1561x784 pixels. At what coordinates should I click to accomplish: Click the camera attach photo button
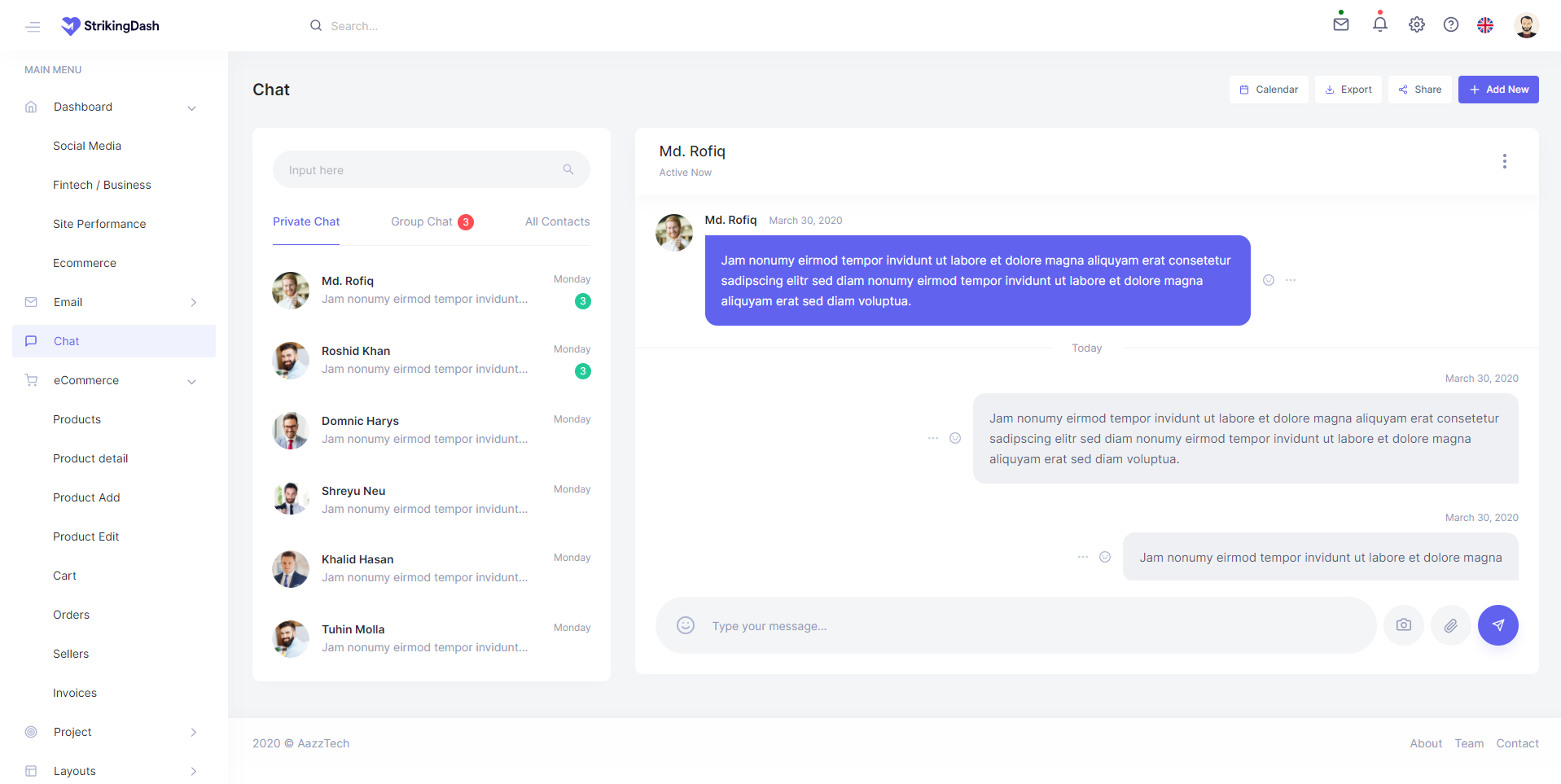point(1404,625)
